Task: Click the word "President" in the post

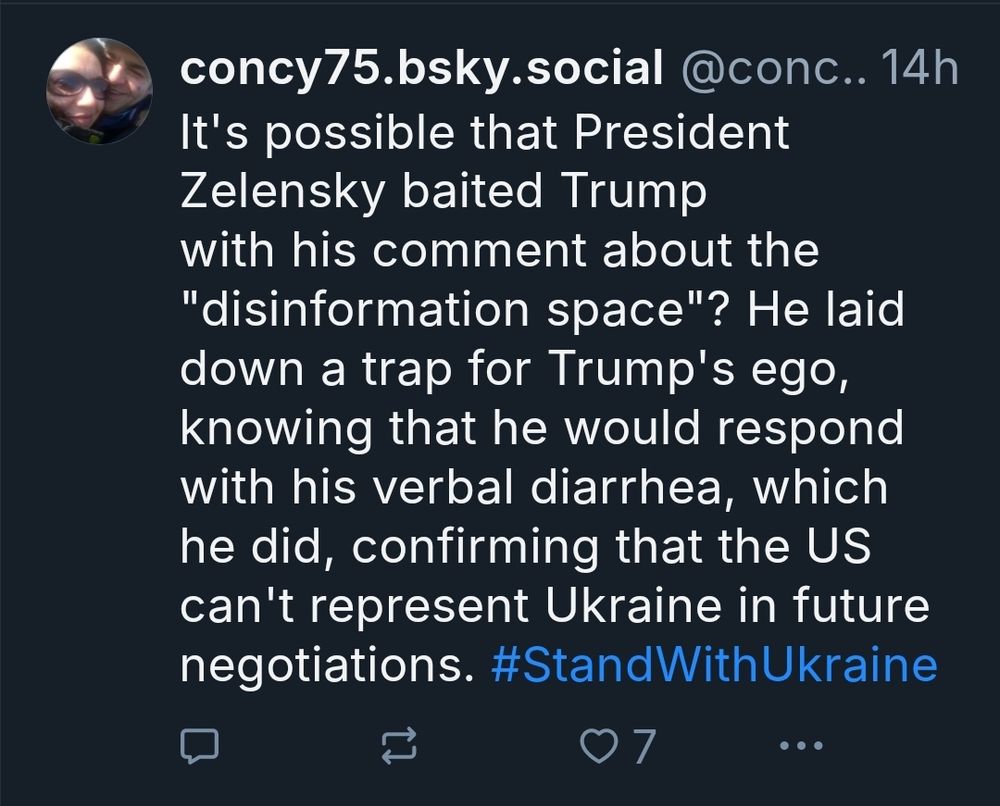Action: 681,132
